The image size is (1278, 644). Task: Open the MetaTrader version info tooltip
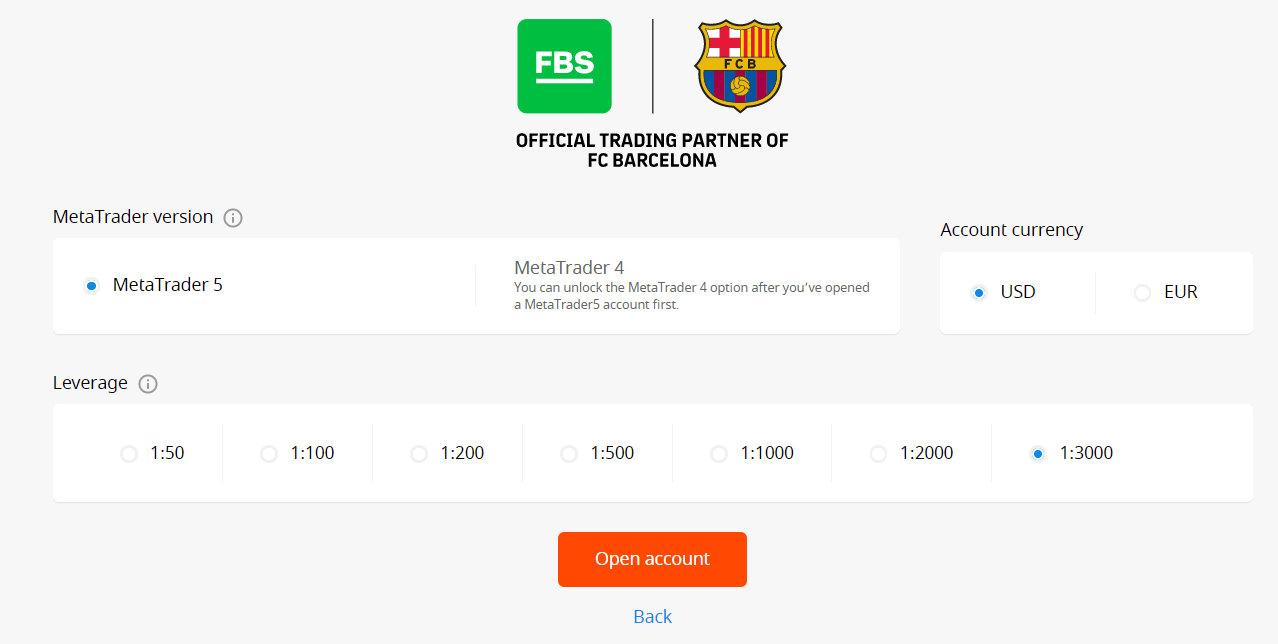tap(233, 217)
